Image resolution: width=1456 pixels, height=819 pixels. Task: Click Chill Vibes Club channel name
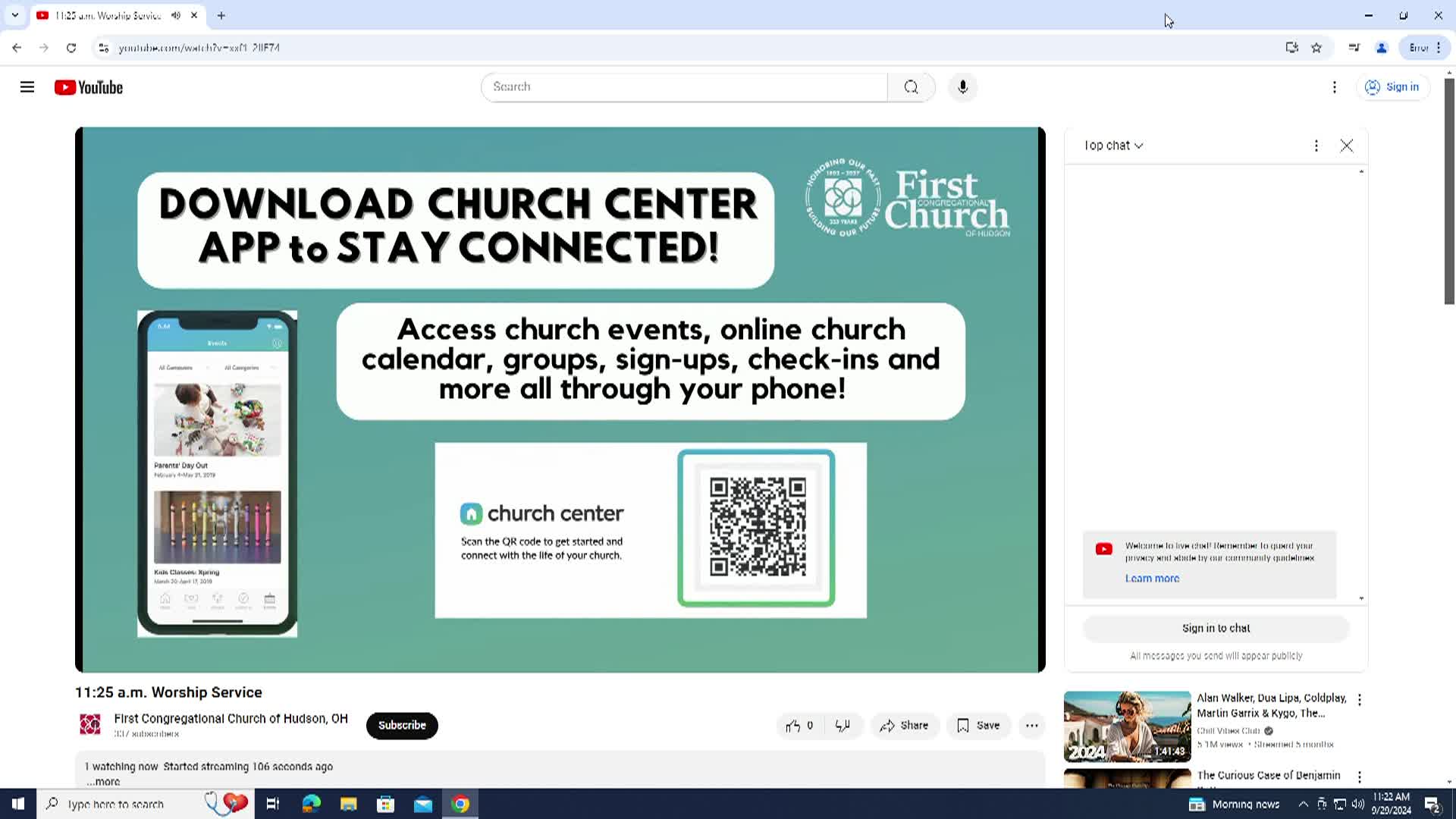coord(1228,731)
